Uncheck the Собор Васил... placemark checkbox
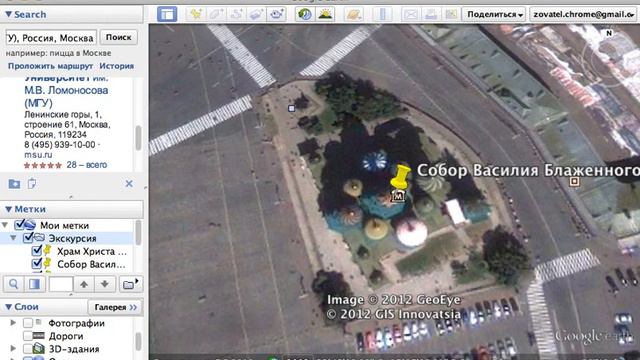Screen dimensions: 640x360 36,264
